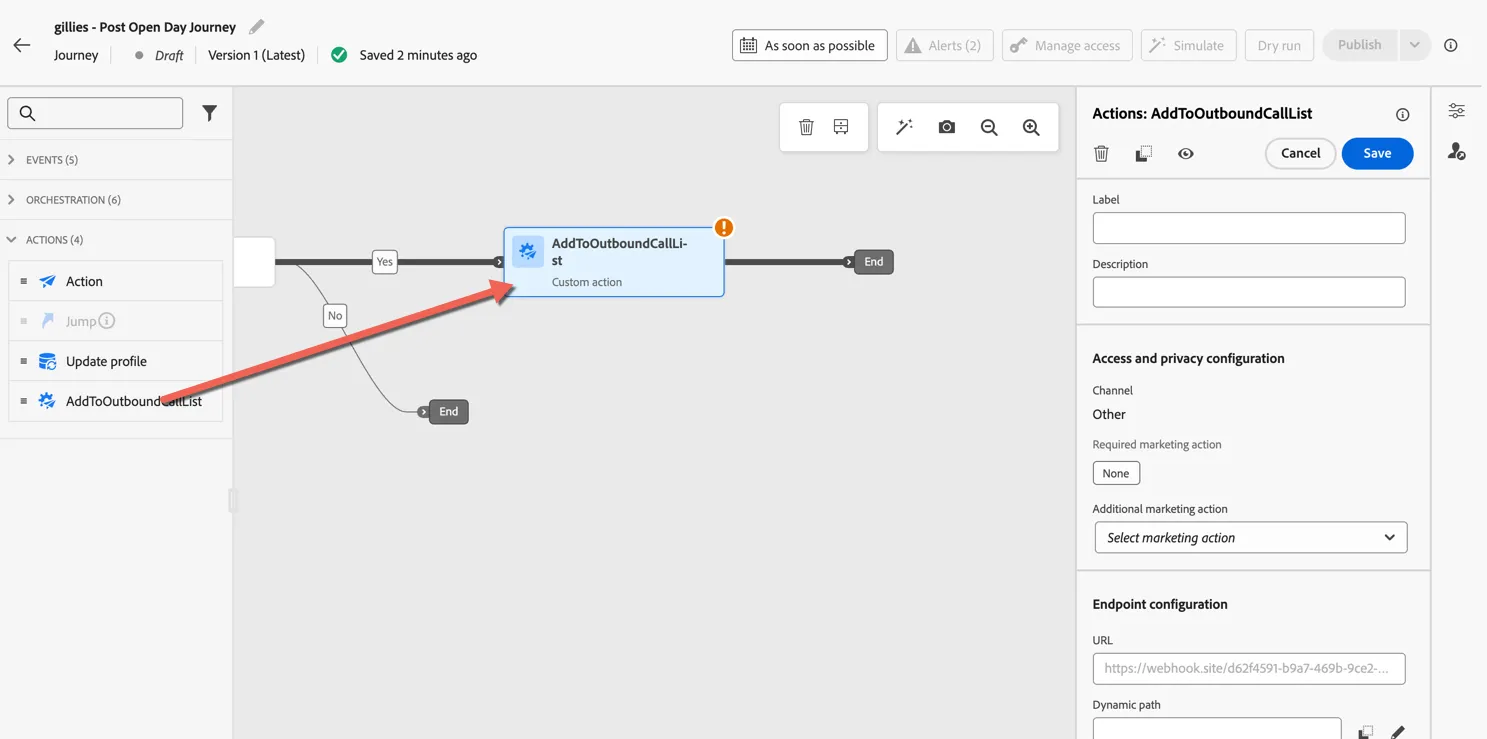Expand the ORCHESTRATION (6) section
The image size is (1487, 739).
point(116,200)
